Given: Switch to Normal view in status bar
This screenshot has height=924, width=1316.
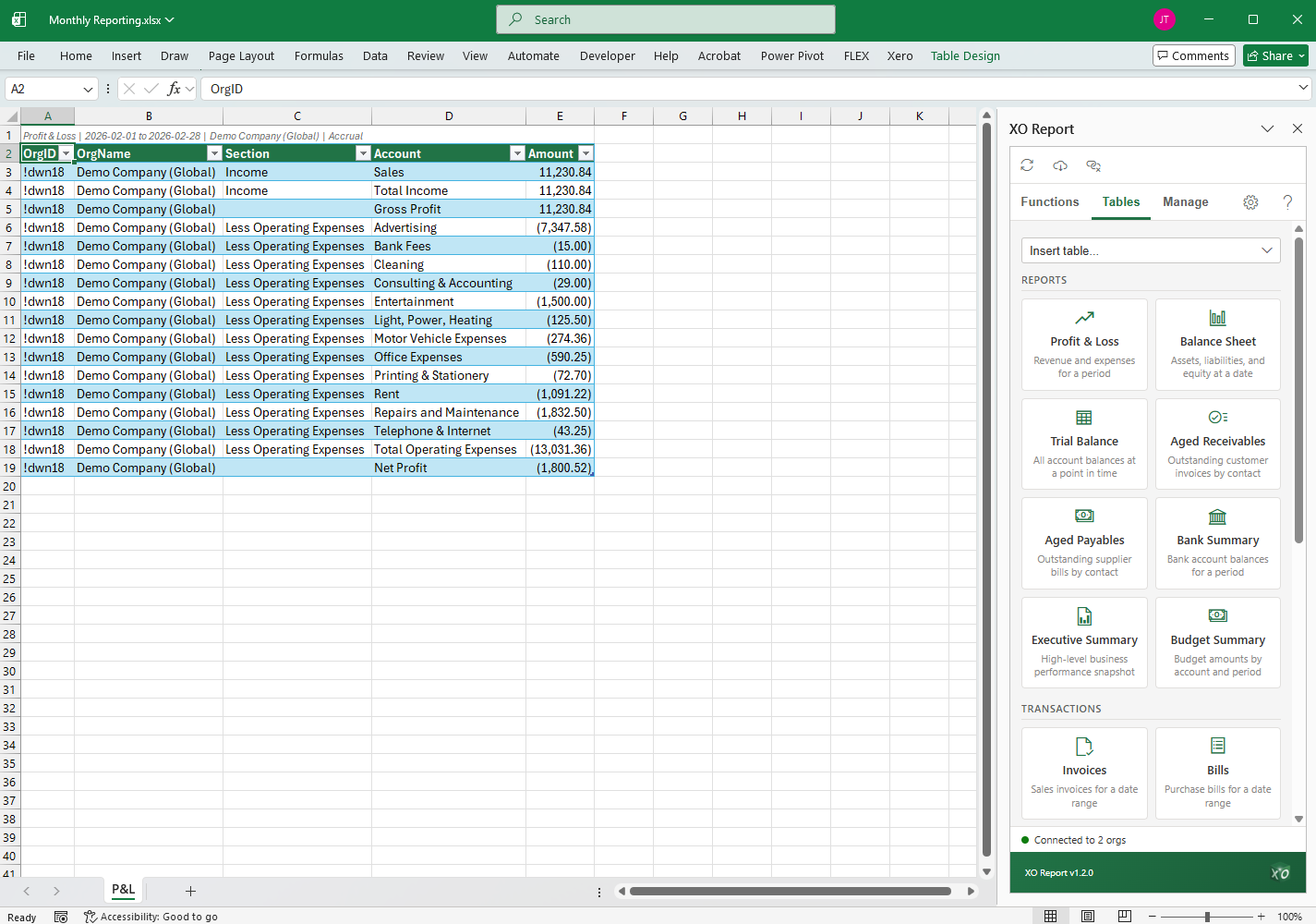Looking at the screenshot, I should coord(1050,916).
